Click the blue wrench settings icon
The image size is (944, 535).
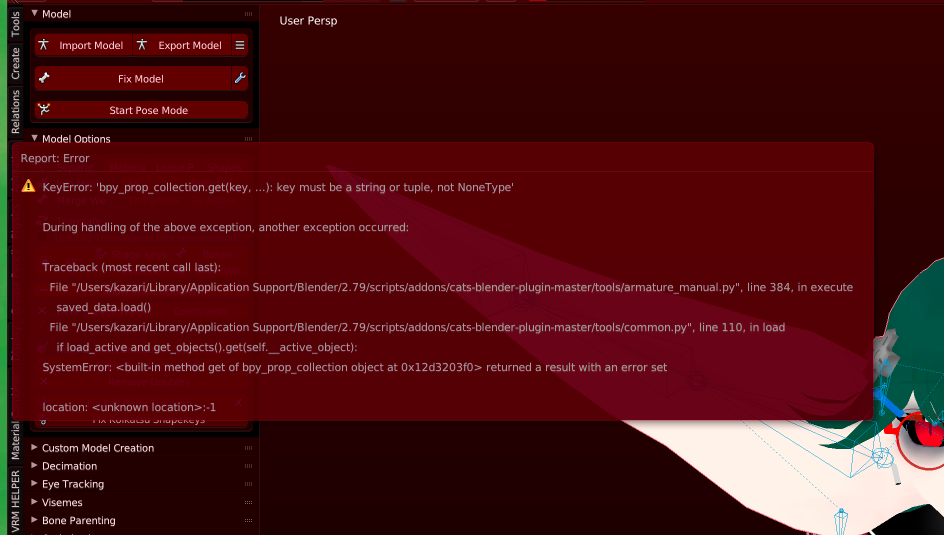click(240, 78)
